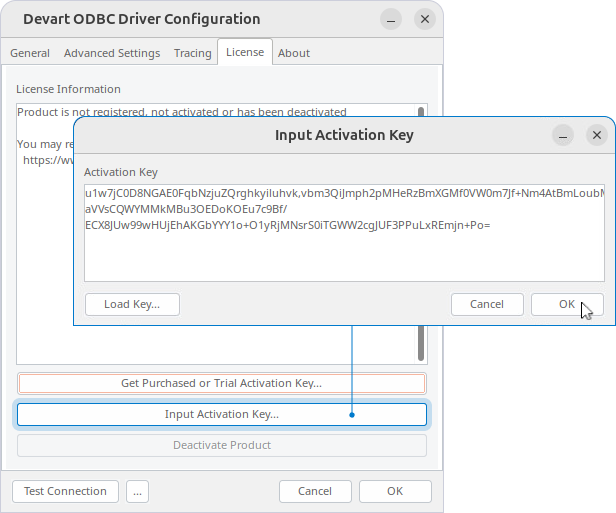Close the Input Activation Key dialog
Image resolution: width=616 pixels, height=513 pixels.
(597, 136)
